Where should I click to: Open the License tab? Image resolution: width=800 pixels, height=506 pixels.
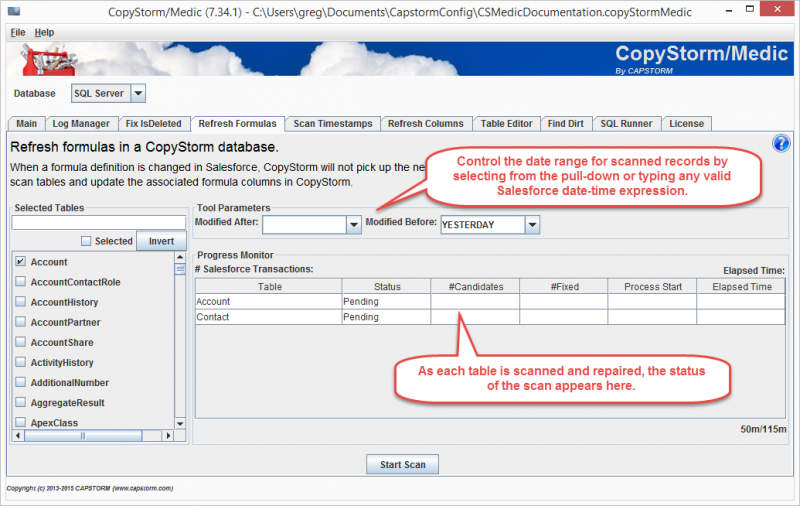(x=686, y=123)
